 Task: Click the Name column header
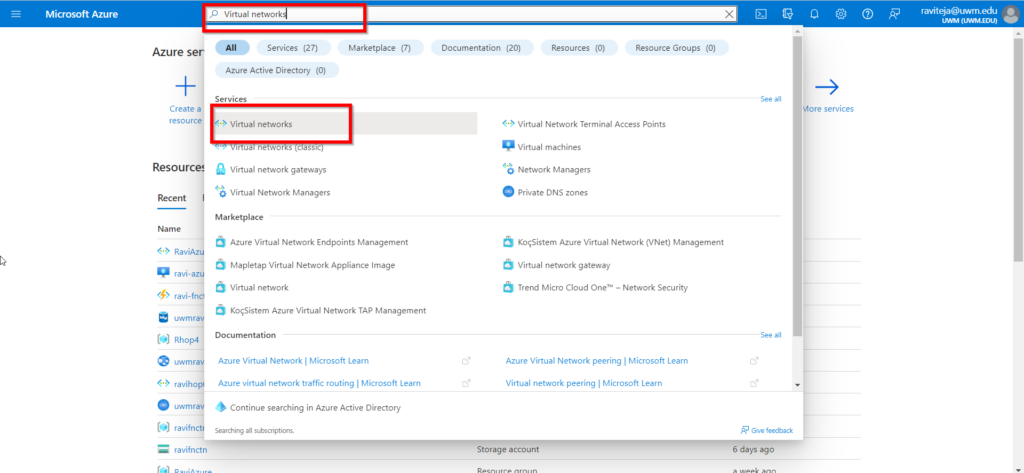pos(169,229)
